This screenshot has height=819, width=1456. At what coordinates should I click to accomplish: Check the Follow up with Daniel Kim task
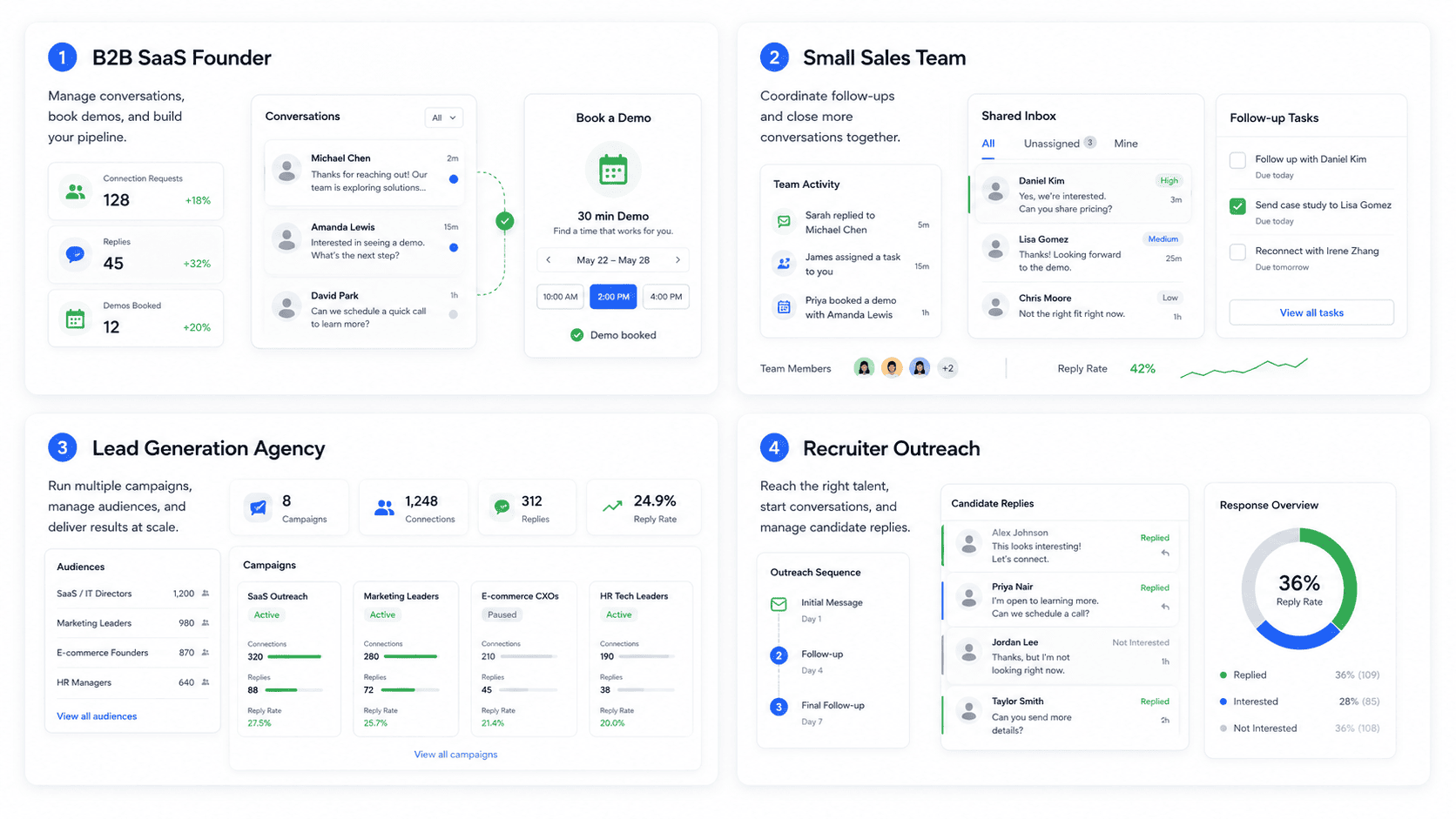(1237, 160)
